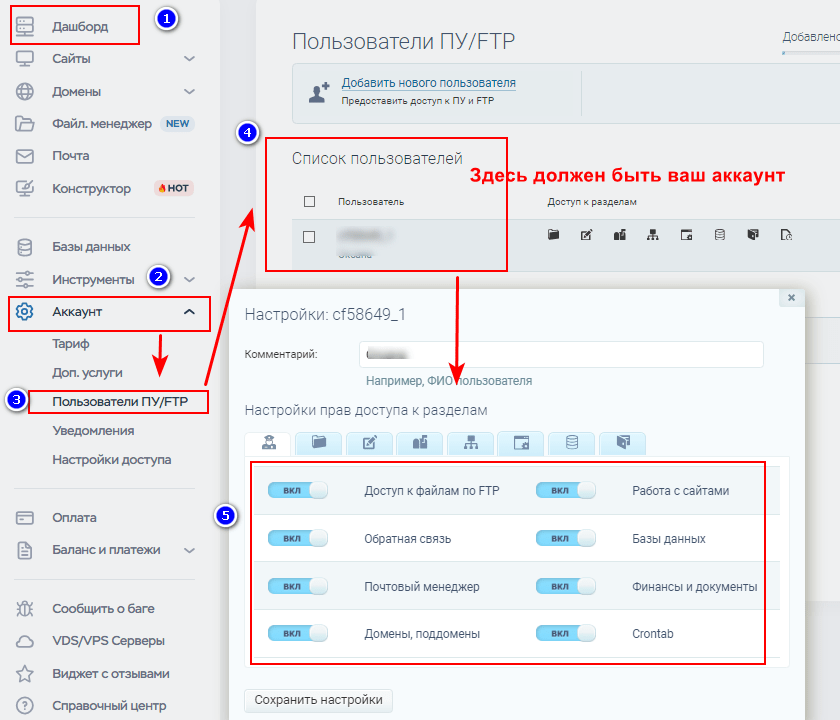
Task: Open Тариф in the Аккаунт submenu
Action: pos(71,344)
